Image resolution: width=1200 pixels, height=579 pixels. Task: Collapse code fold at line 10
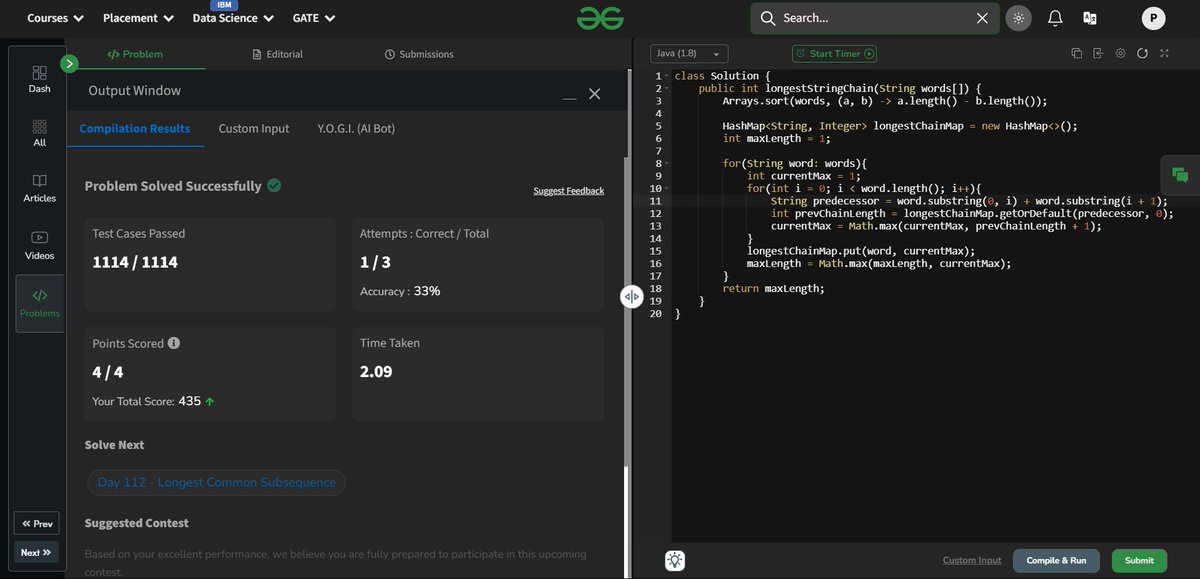click(x=668, y=188)
